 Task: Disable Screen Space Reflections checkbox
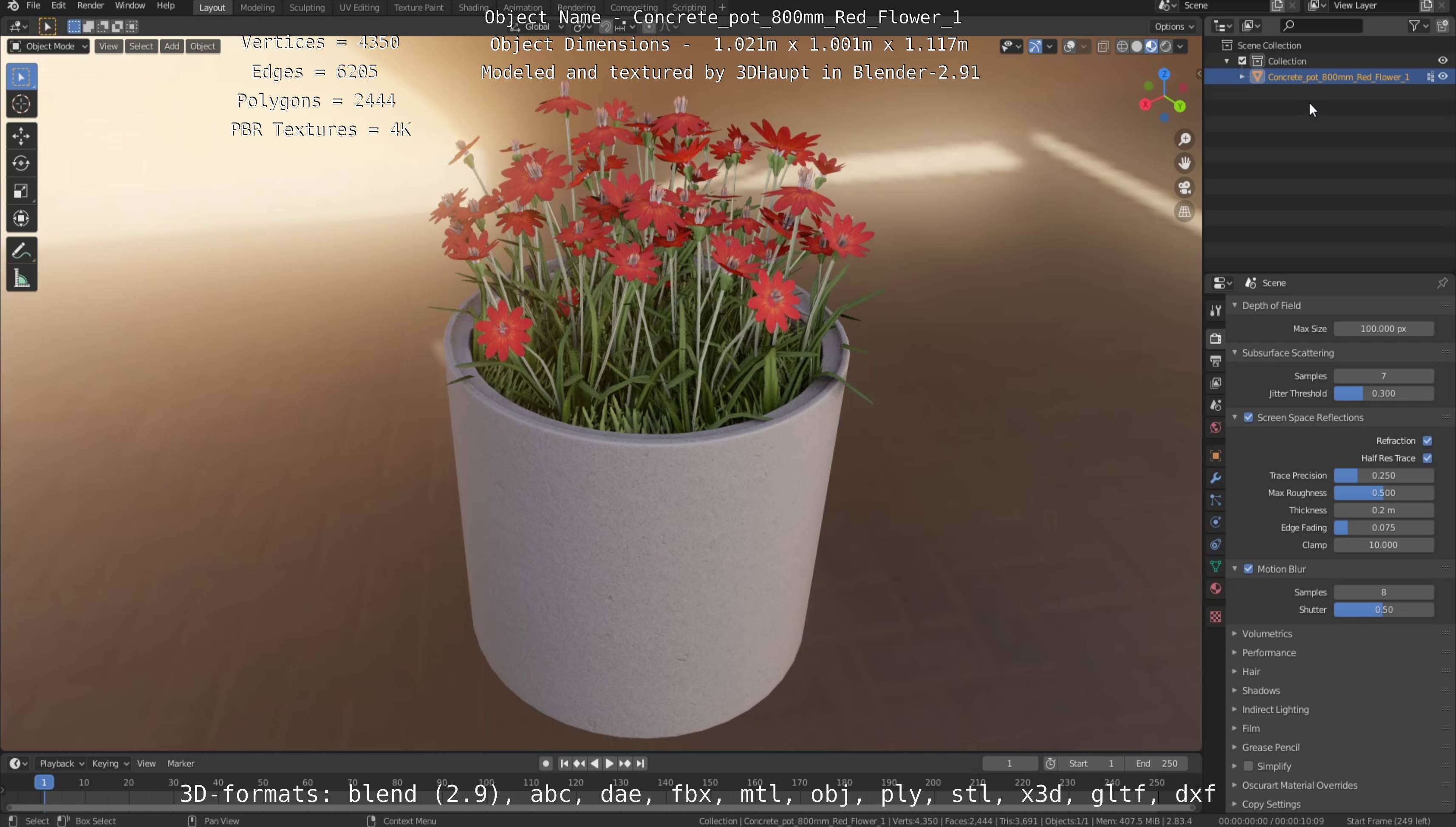point(1248,417)
